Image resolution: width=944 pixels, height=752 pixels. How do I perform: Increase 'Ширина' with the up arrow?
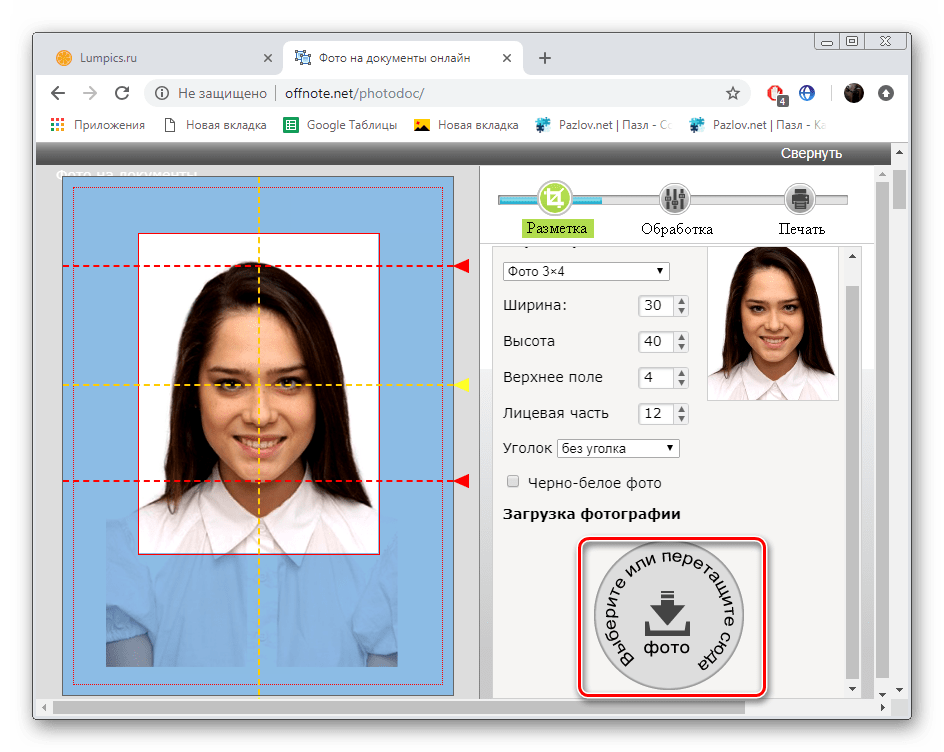coord(682,300)
